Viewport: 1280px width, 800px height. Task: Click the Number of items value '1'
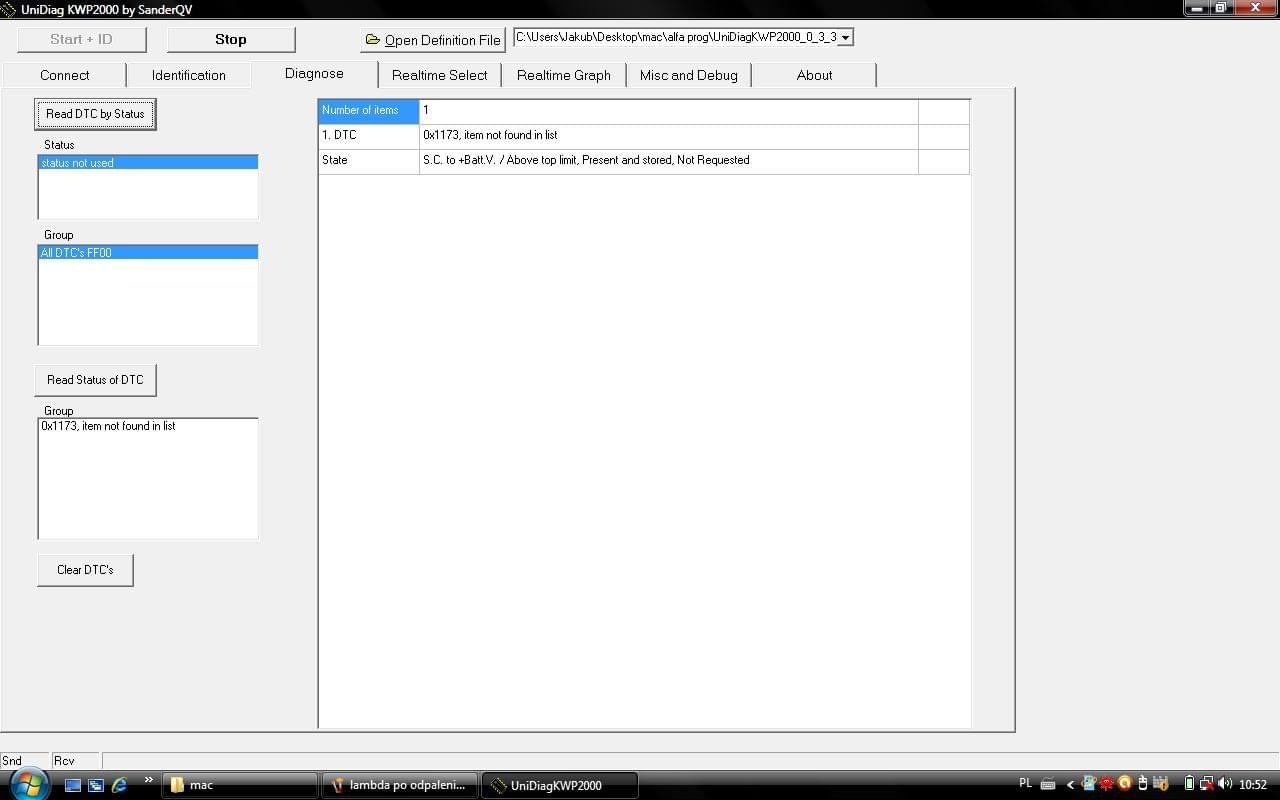668,111
